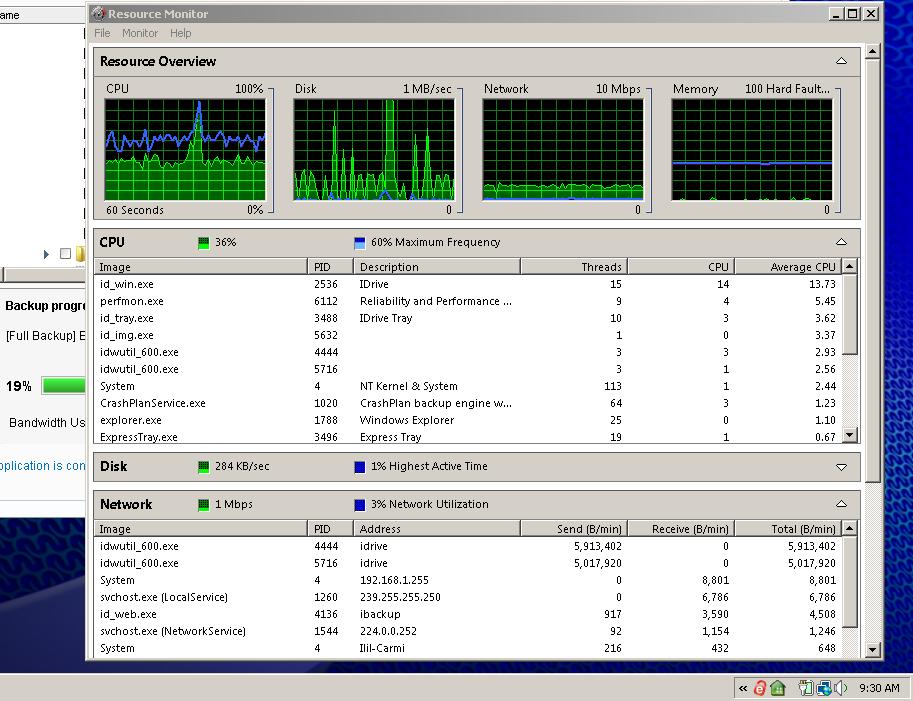Click the Resource Monitor title bar icon

[x=98, y=13]
